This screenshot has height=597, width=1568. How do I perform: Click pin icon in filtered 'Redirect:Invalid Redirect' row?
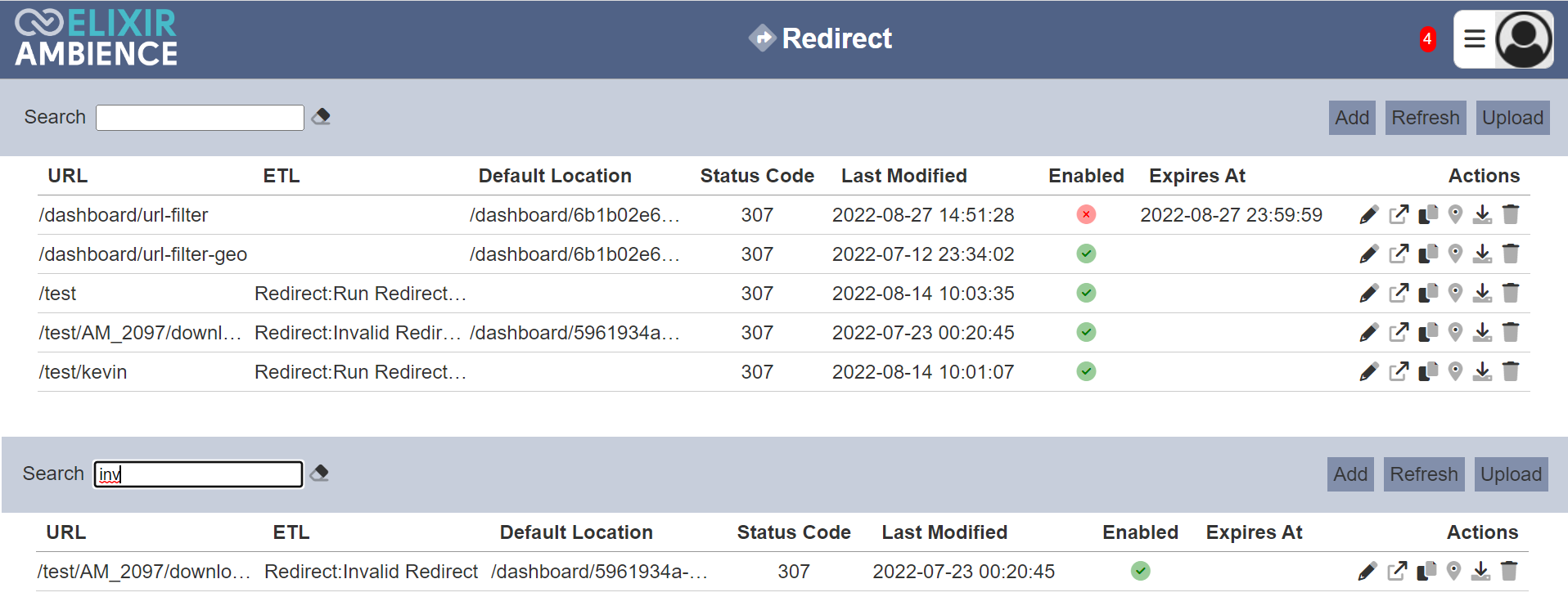1453,572
